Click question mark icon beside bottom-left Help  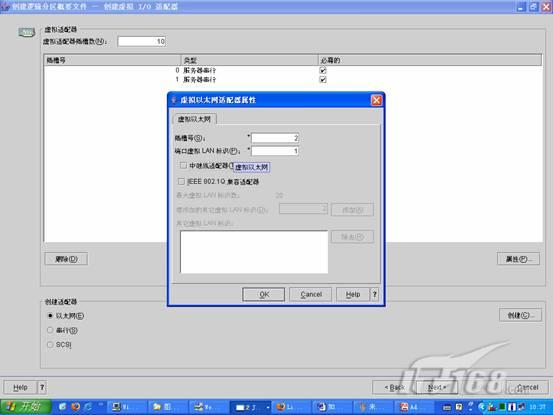[x=42, y=387]
